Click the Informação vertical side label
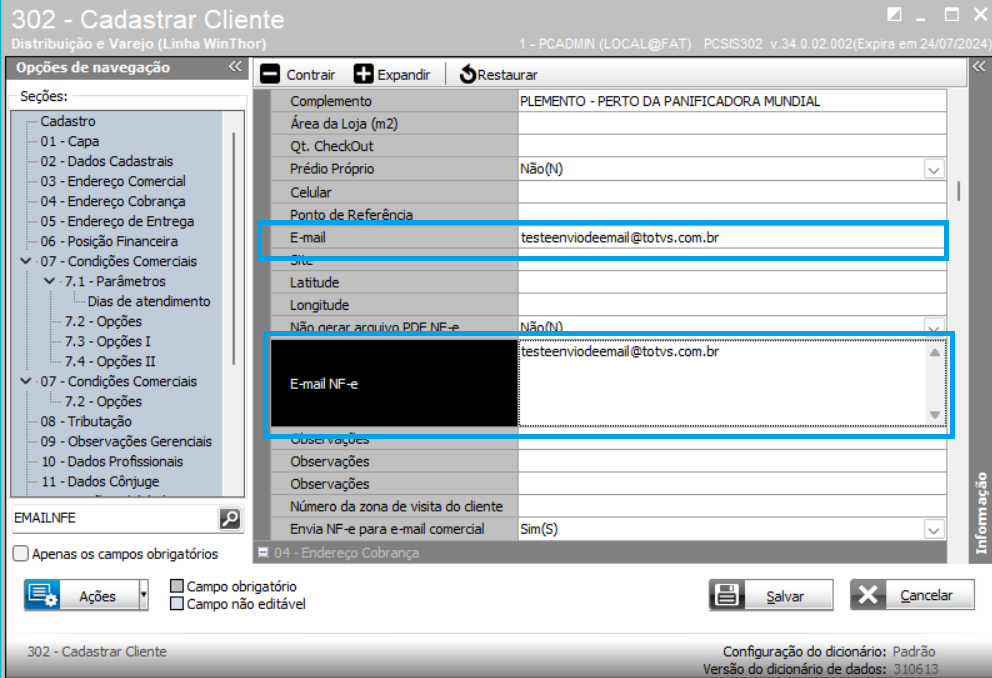 pos(981,513)
